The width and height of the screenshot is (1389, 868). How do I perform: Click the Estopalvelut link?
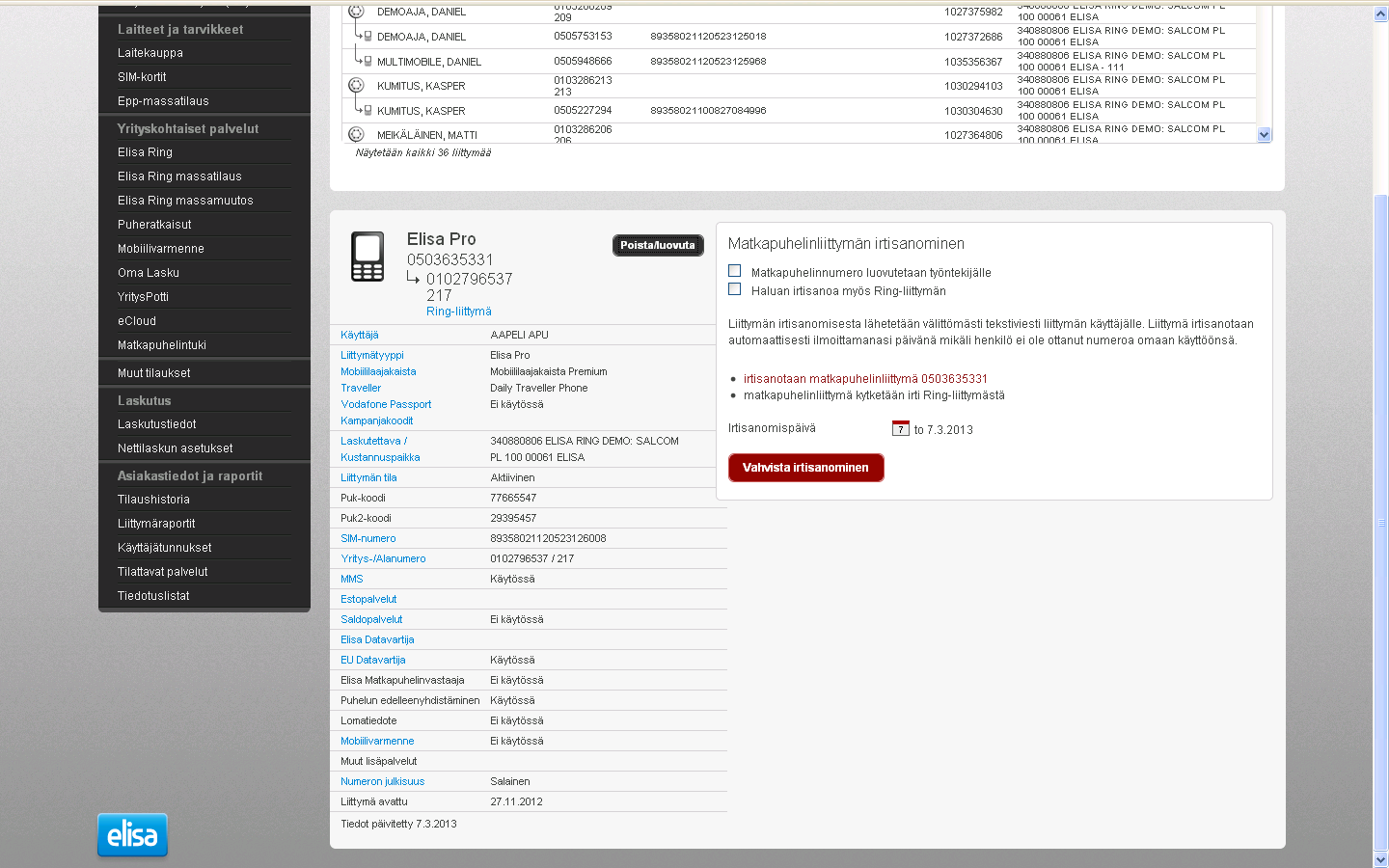click(368, 599)
